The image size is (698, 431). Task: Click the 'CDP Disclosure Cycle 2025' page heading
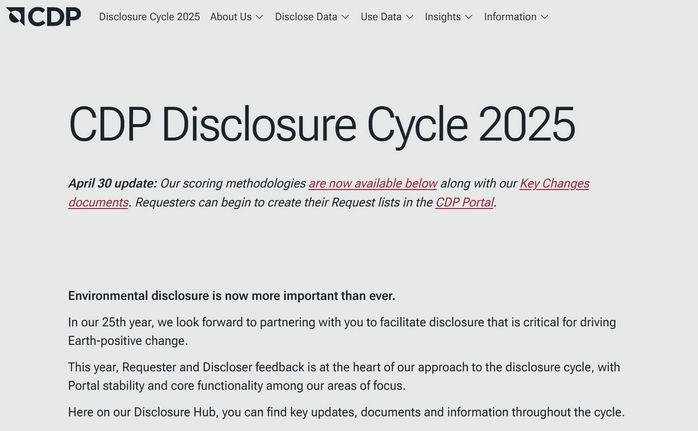click(x=322, y=125)
